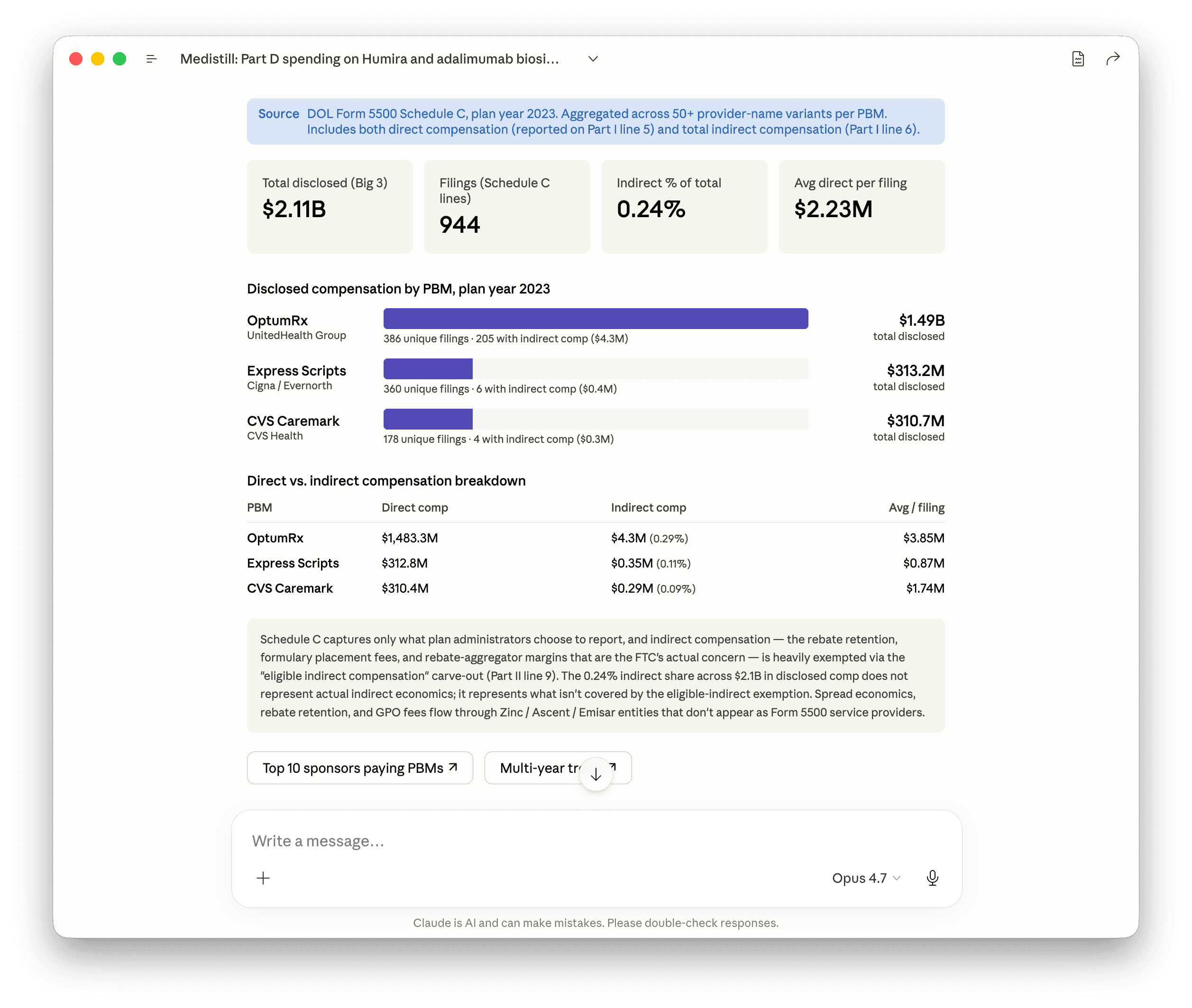This screenshot has height=1008, width=1192.
Task: Click the Claude is AI disclaimer text
Action: click(x=596, y=923)
